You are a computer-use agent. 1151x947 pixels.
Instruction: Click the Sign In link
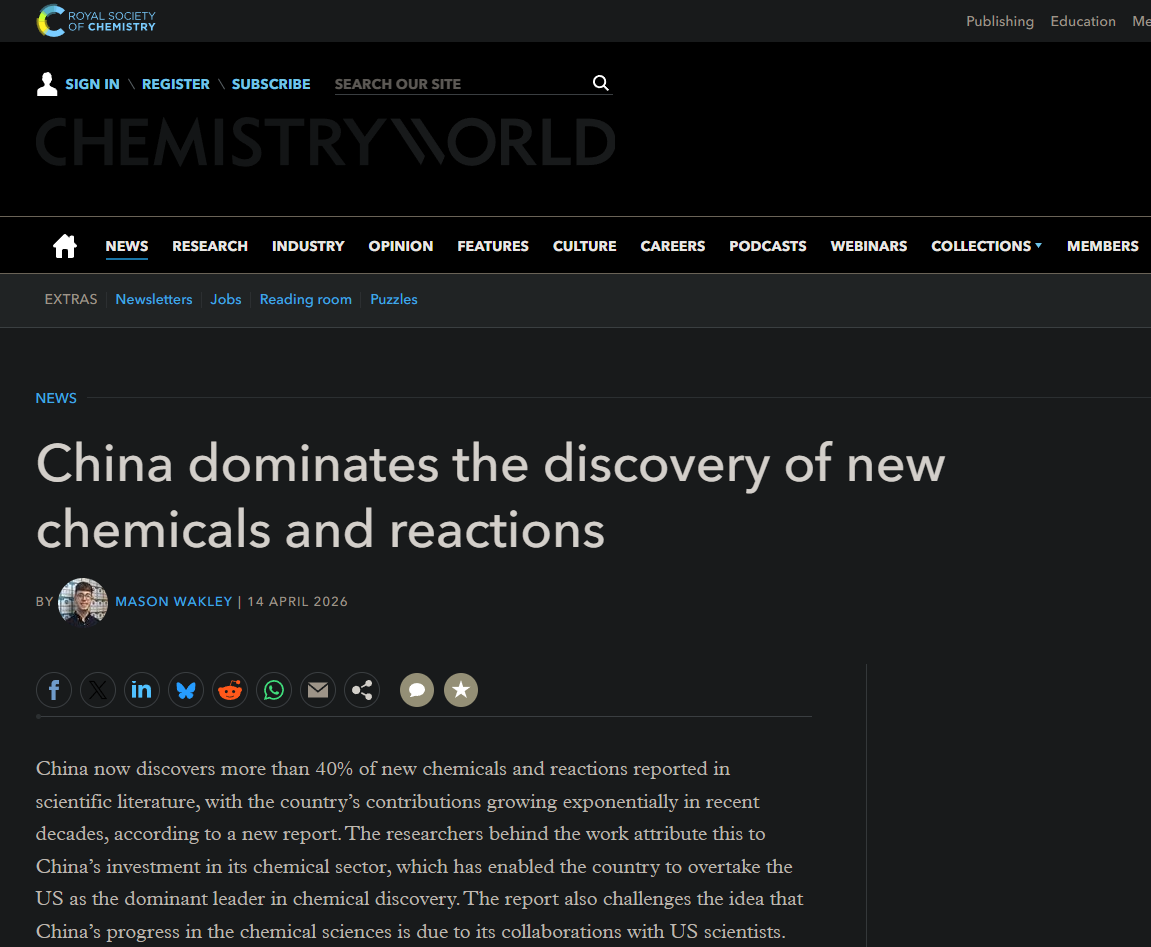point(92,84)
